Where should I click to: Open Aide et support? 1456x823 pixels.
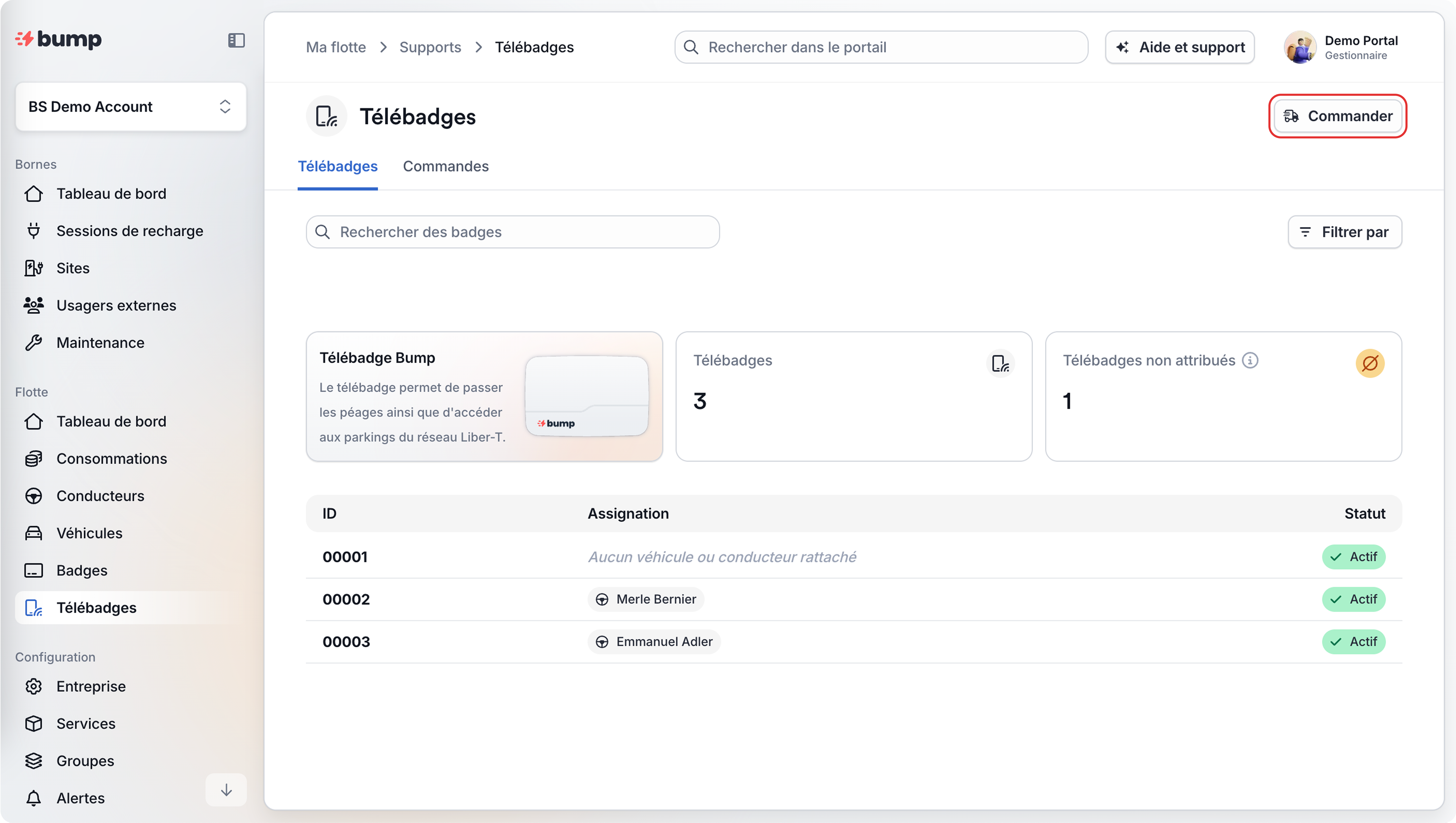click(1180, 47)
